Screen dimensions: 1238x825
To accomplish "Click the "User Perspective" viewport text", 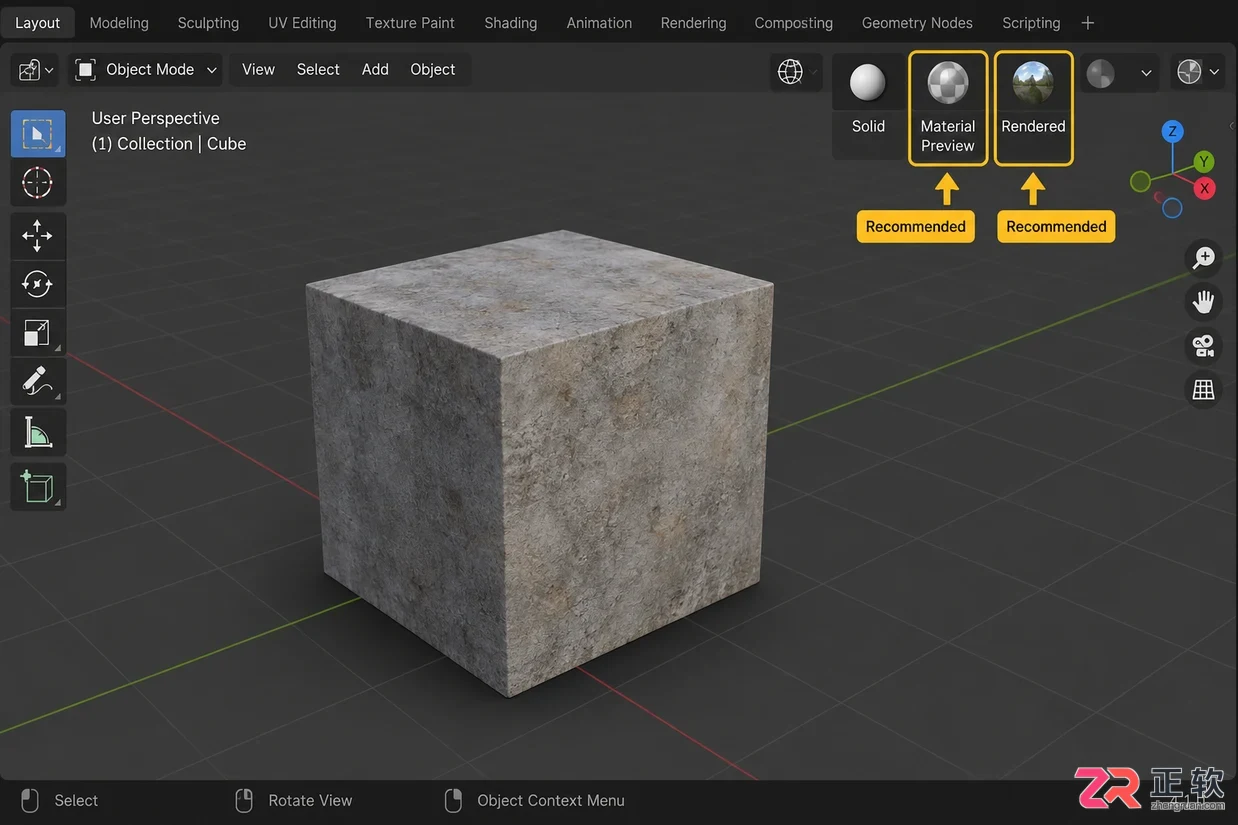I will click(155, 118).
